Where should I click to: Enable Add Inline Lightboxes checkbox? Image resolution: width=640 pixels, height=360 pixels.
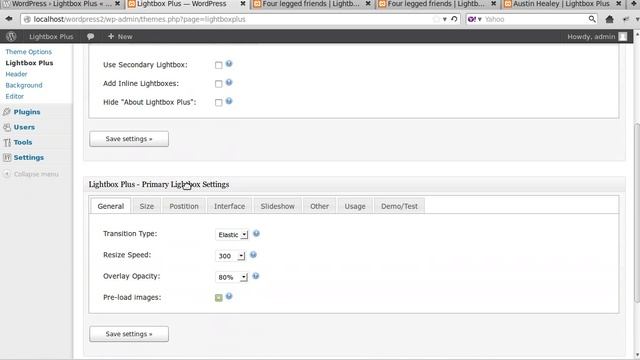click(219, 84)
